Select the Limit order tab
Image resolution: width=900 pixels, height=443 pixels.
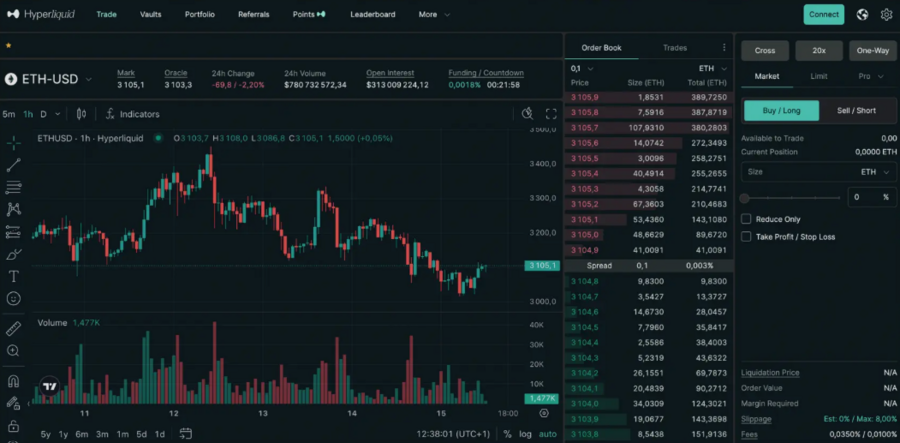tap(818, 76)
